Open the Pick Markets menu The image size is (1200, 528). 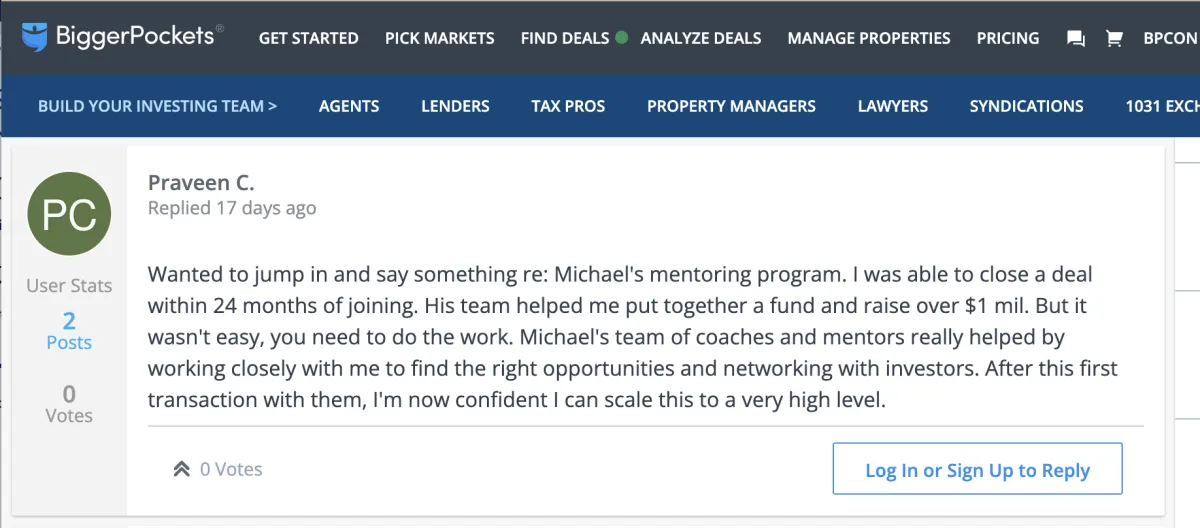coord(439,38)
